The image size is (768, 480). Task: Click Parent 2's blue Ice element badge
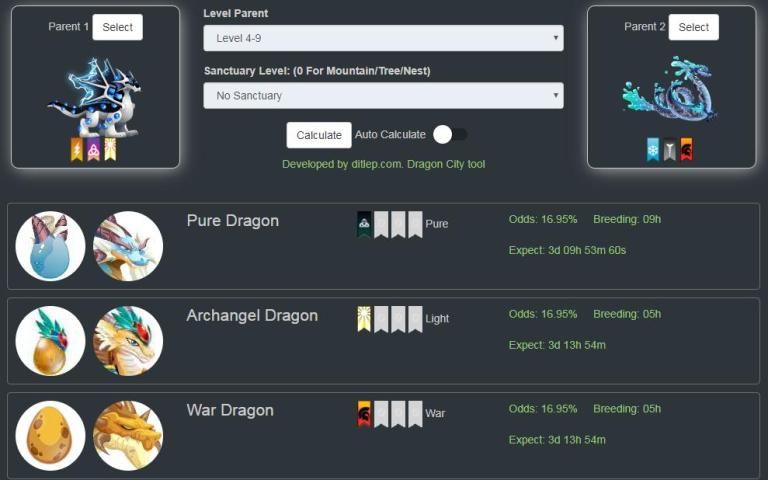653,149
